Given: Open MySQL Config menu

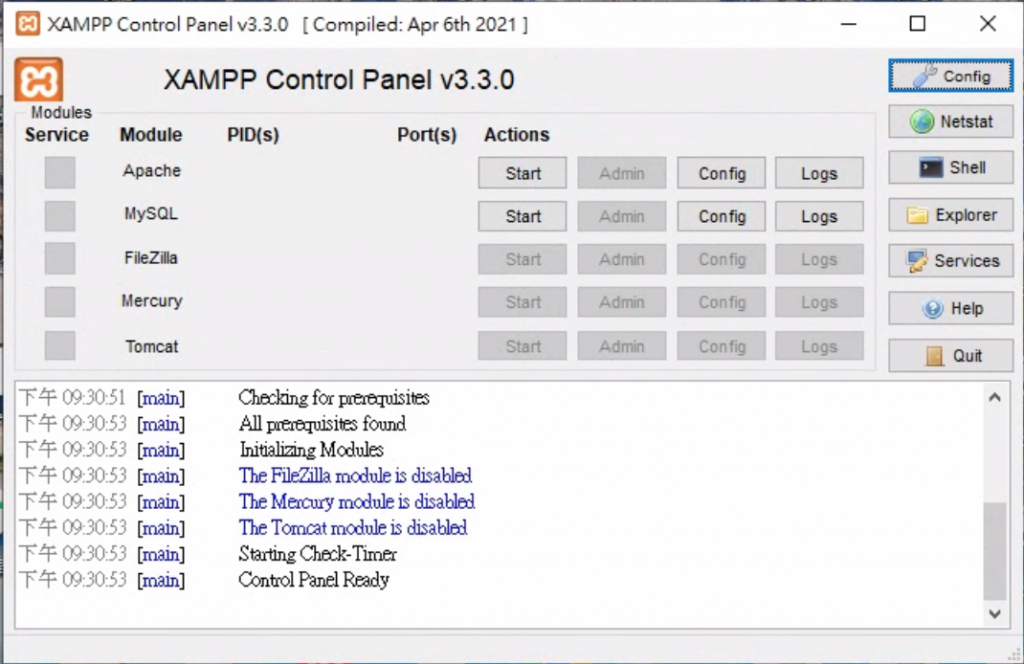Looking at the screenshot, I should tap(722, 216).
